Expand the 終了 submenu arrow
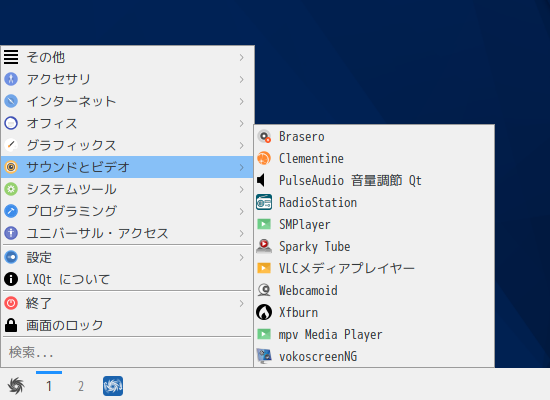Image resolution: width=550 pixels, height=400 pixels. [x=242, y=303]
